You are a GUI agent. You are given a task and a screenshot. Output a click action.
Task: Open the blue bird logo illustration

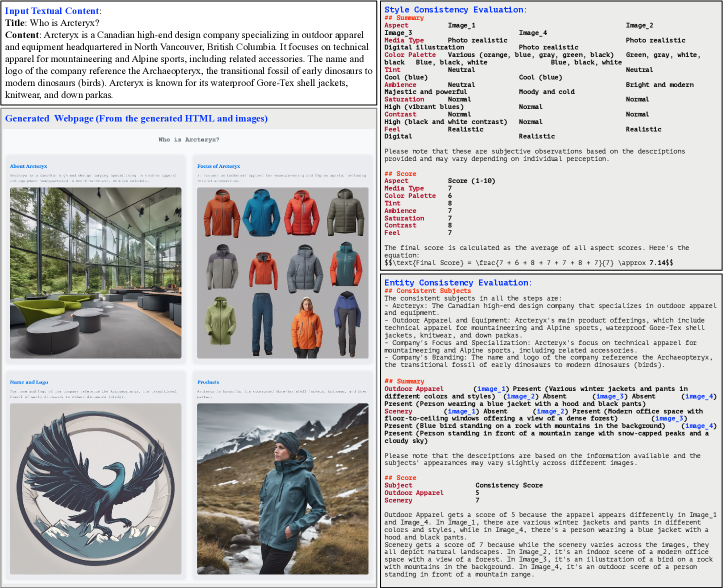(x=96, y=489)
